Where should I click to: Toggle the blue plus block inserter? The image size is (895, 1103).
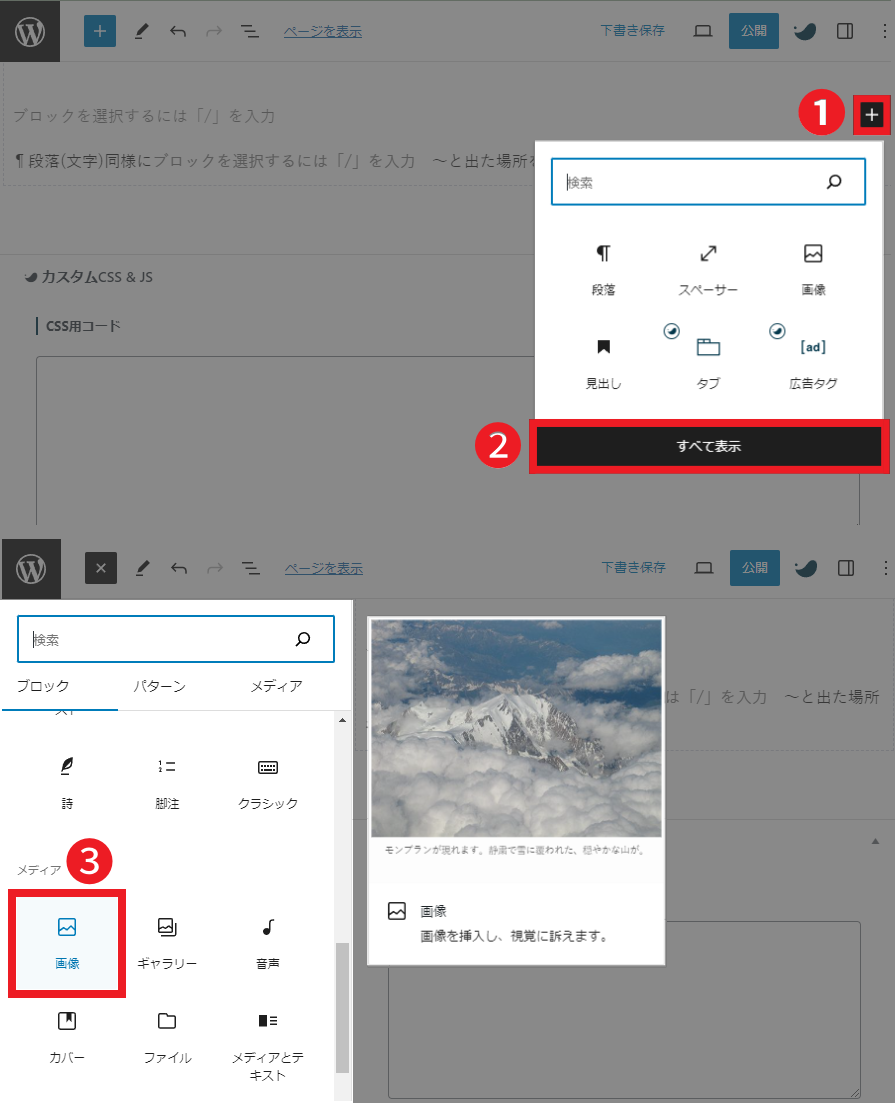point(99,31)
